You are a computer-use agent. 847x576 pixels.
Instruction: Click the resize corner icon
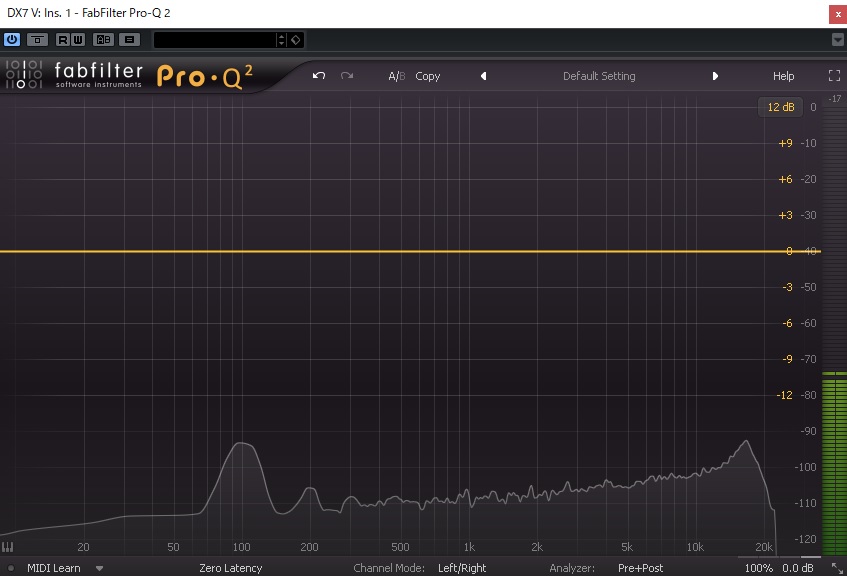[x=837, y=568]
